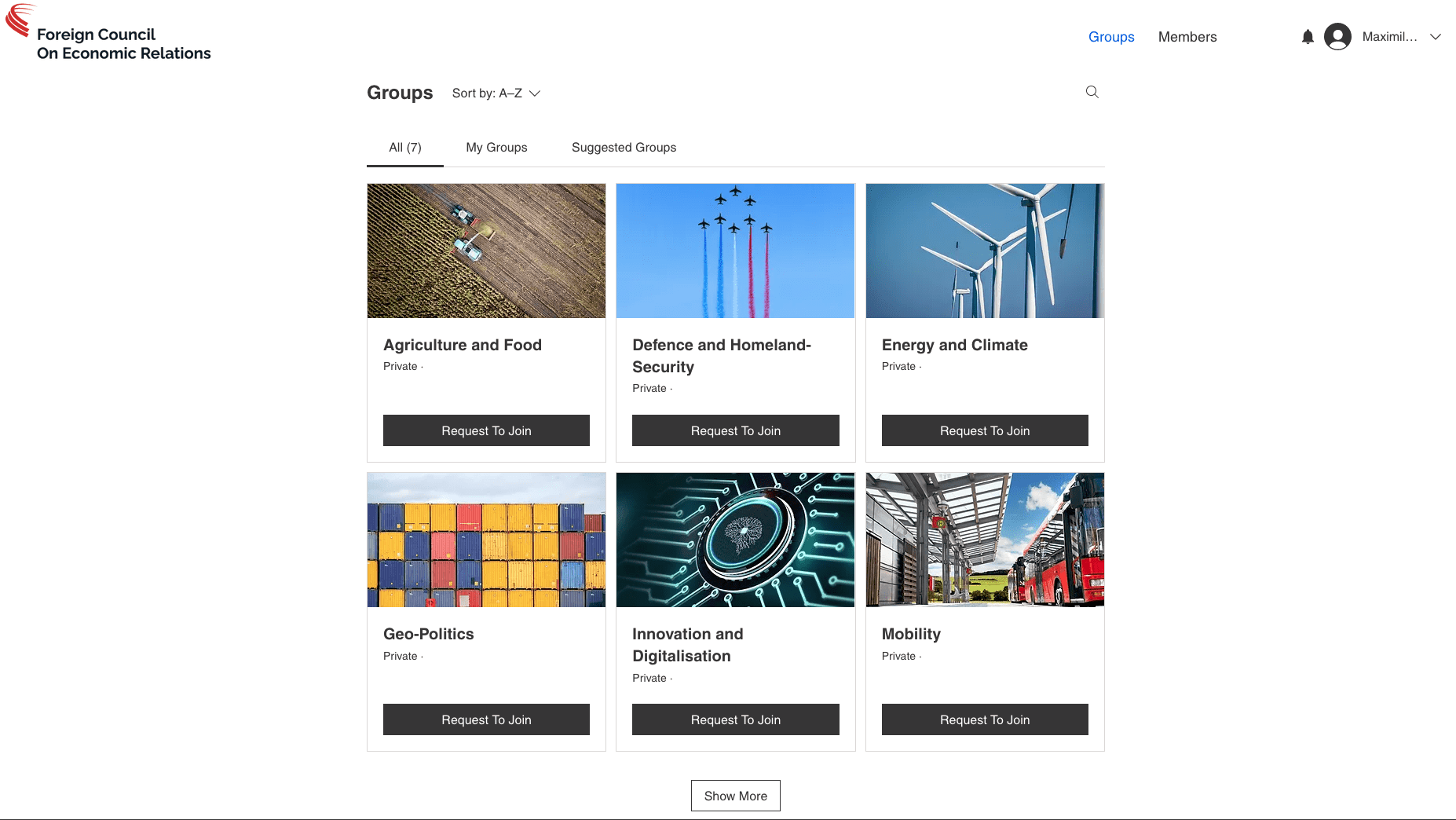The height and width of the screenshot is (820, 1456).
Task: Switch to the Suggested Groups tab
Action: tap(624, 148)
